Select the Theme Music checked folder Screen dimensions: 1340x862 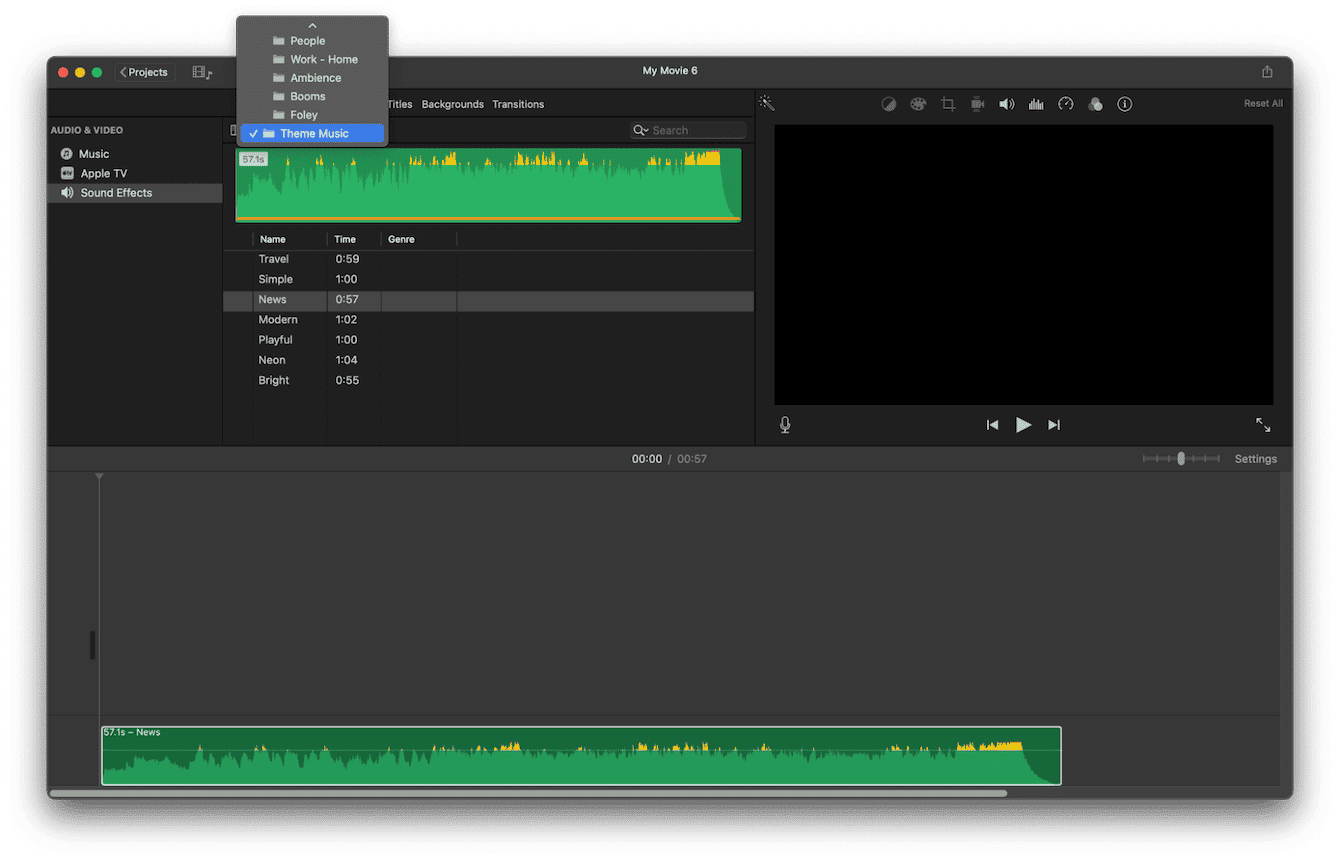(311, 133)
